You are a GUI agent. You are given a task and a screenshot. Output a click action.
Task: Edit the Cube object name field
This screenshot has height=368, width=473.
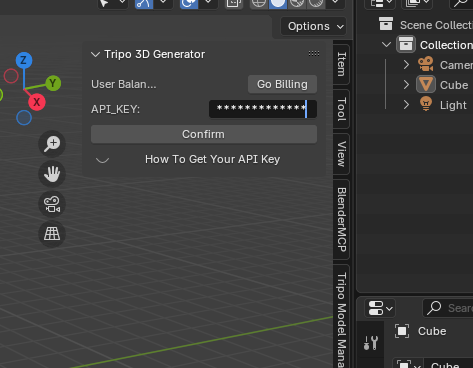tap(448, 364)
